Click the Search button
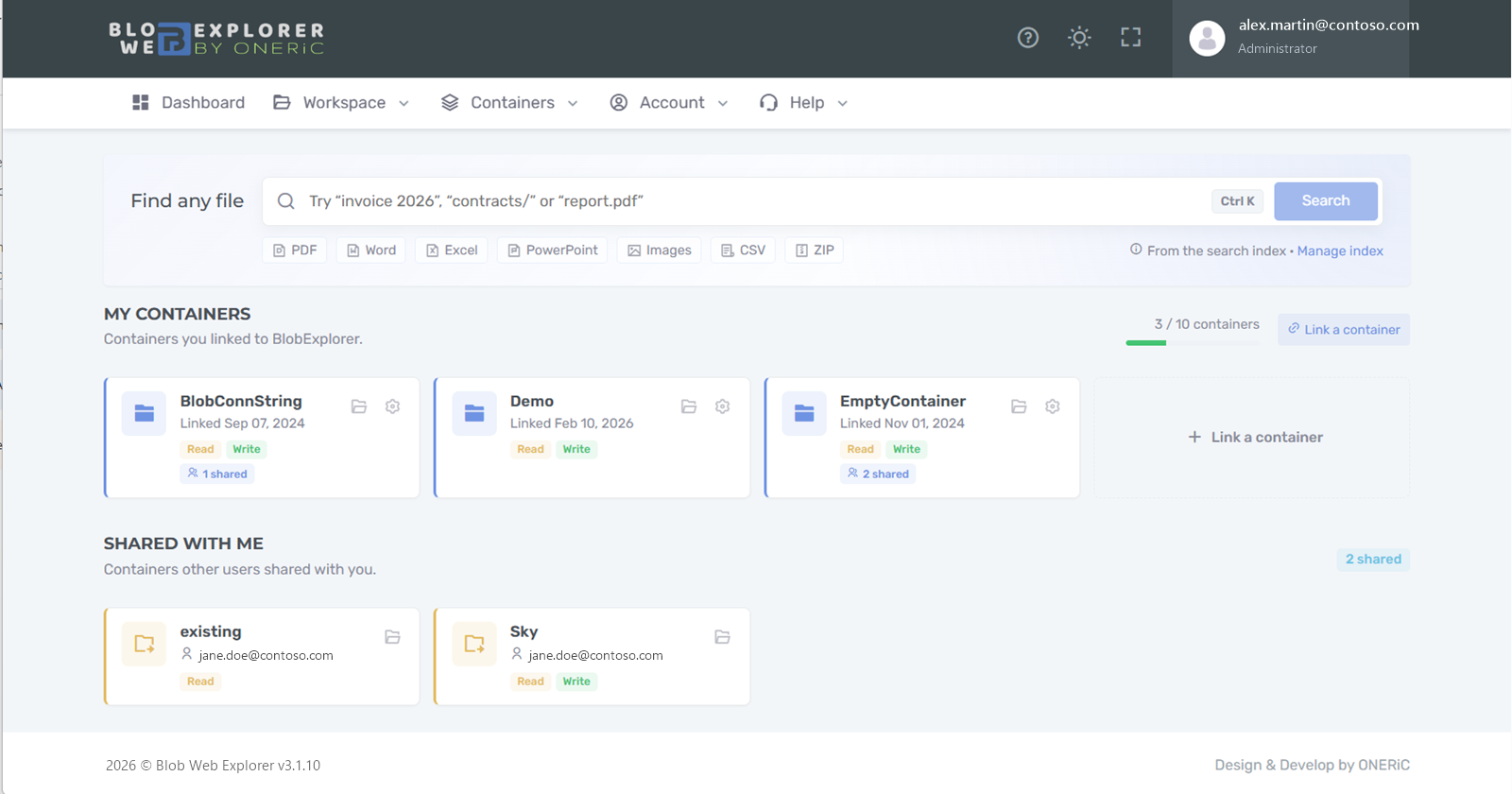 1326,201
